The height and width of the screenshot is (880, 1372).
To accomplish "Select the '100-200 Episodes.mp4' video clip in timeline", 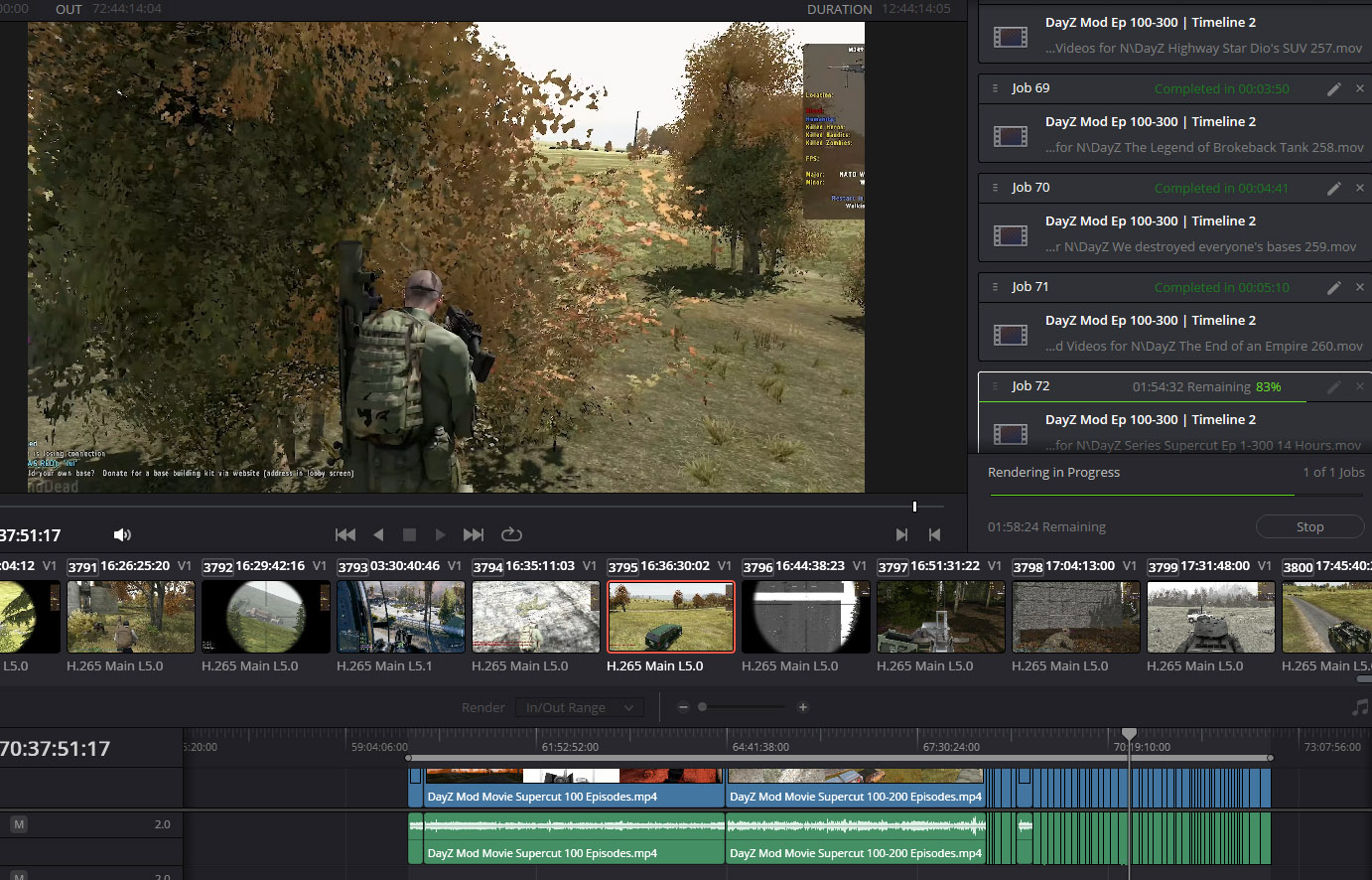I will (856, 787).
